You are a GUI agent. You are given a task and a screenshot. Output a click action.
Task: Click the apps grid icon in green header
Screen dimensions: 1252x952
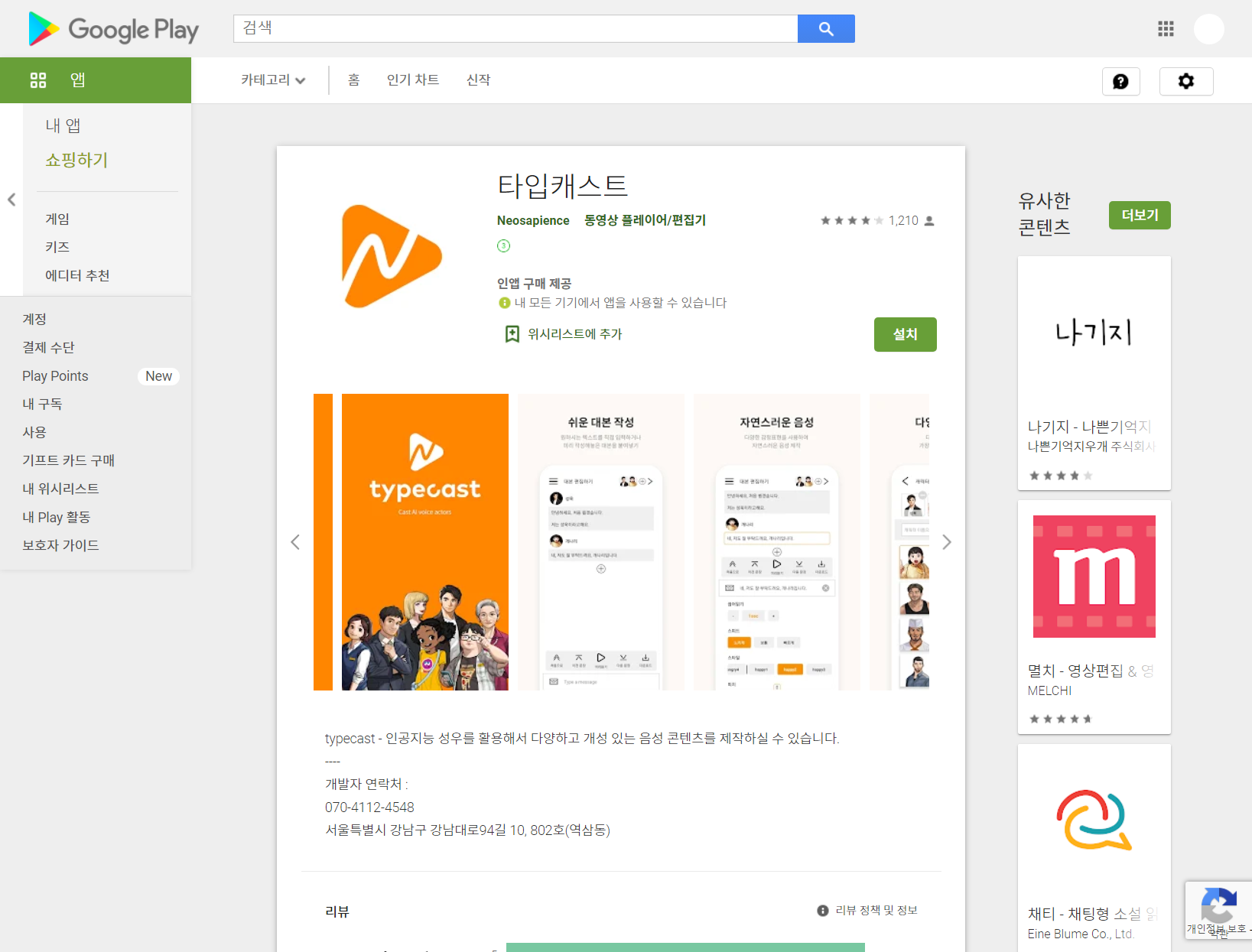coord(38,80)
